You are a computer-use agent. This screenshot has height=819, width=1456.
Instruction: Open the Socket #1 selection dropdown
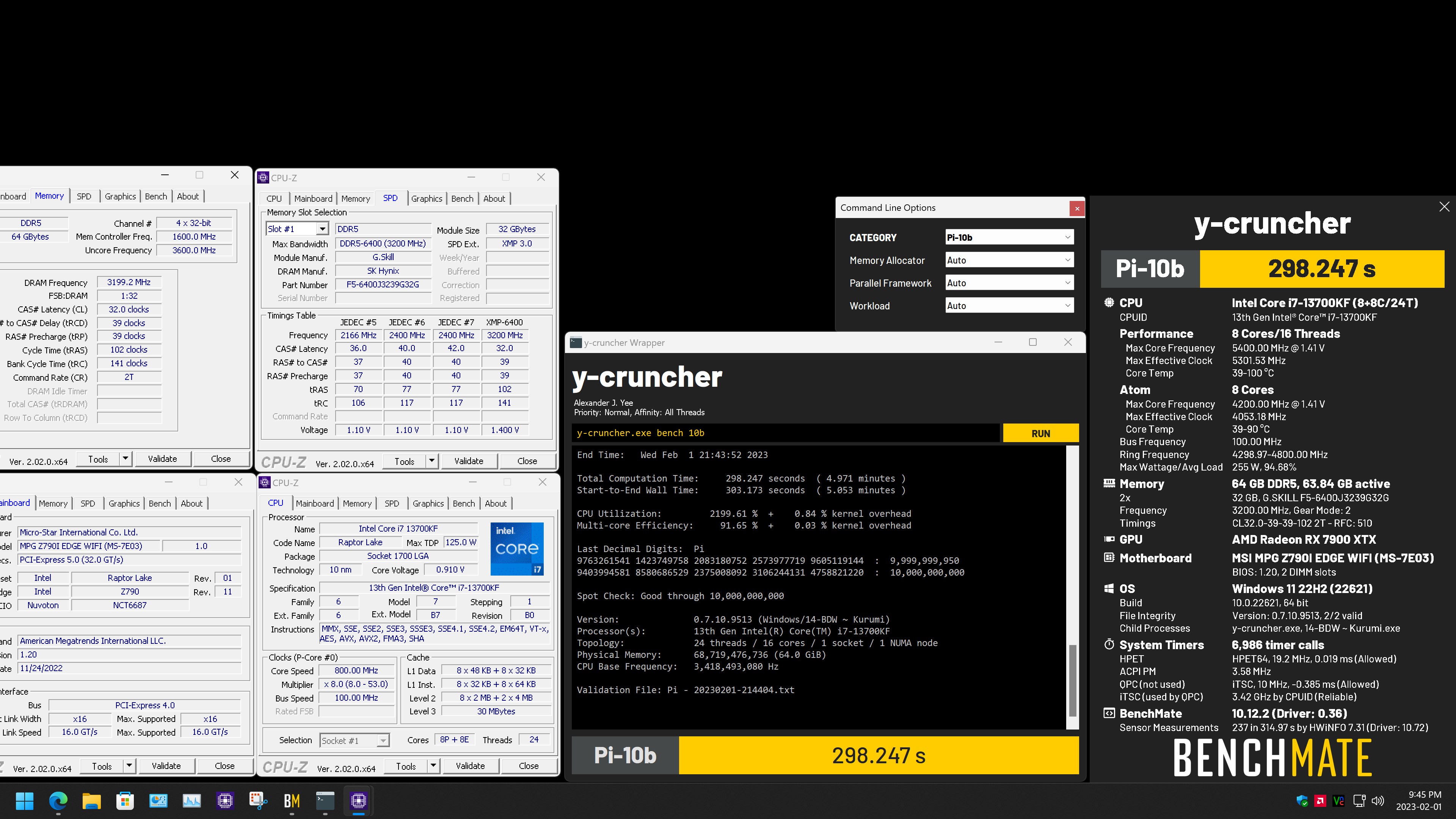[355, 741]
